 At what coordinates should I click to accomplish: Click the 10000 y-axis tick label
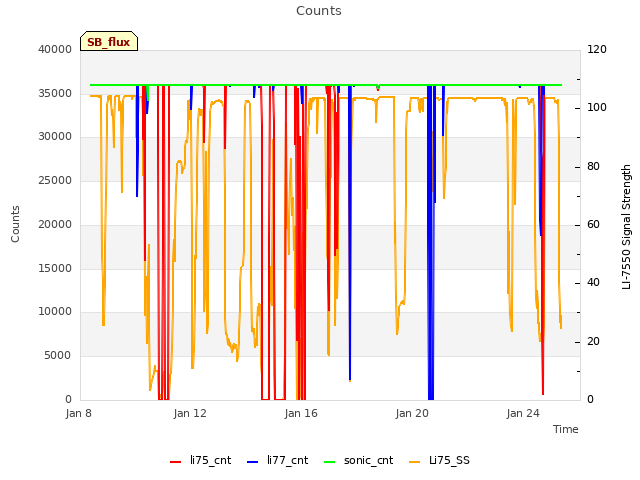55,311
